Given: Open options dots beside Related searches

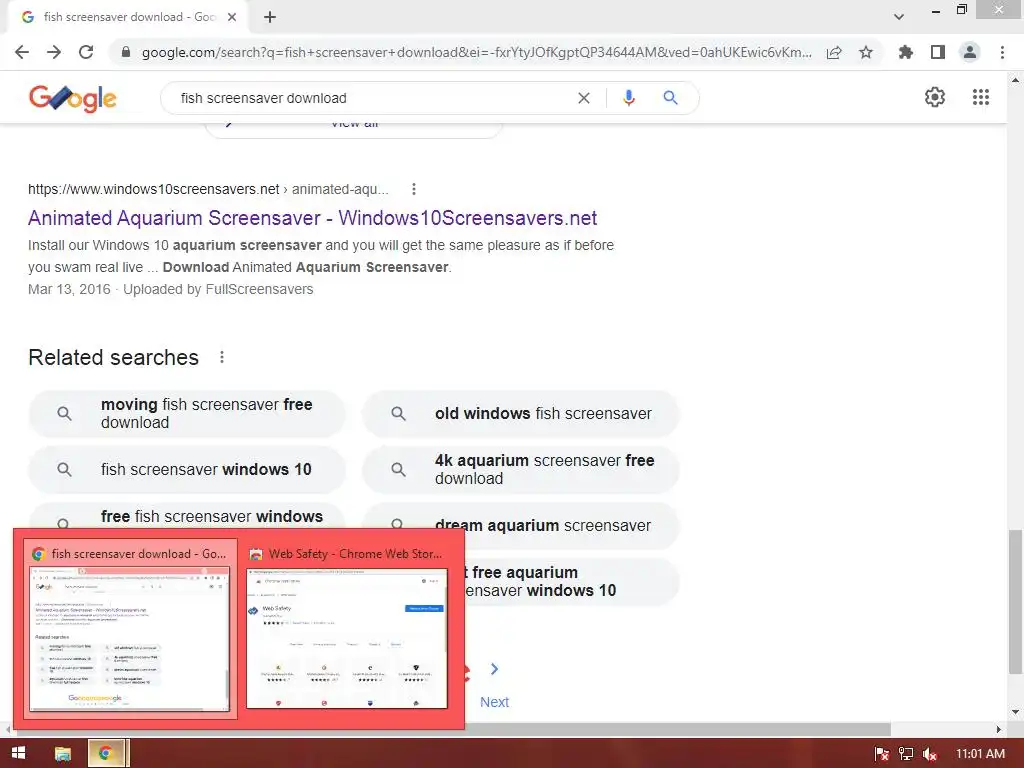Looking at the screenshot, I should click(222, 357).
